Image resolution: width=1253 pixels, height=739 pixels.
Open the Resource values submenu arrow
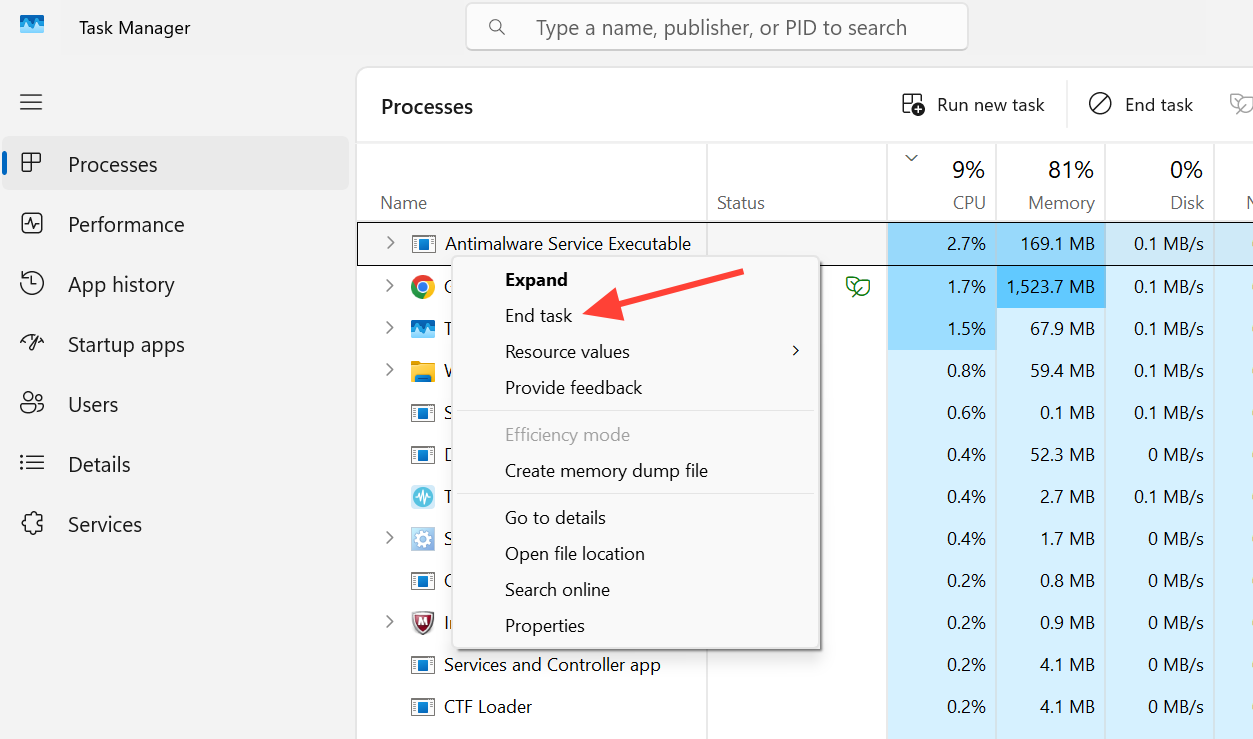click(x=796, y=351)
